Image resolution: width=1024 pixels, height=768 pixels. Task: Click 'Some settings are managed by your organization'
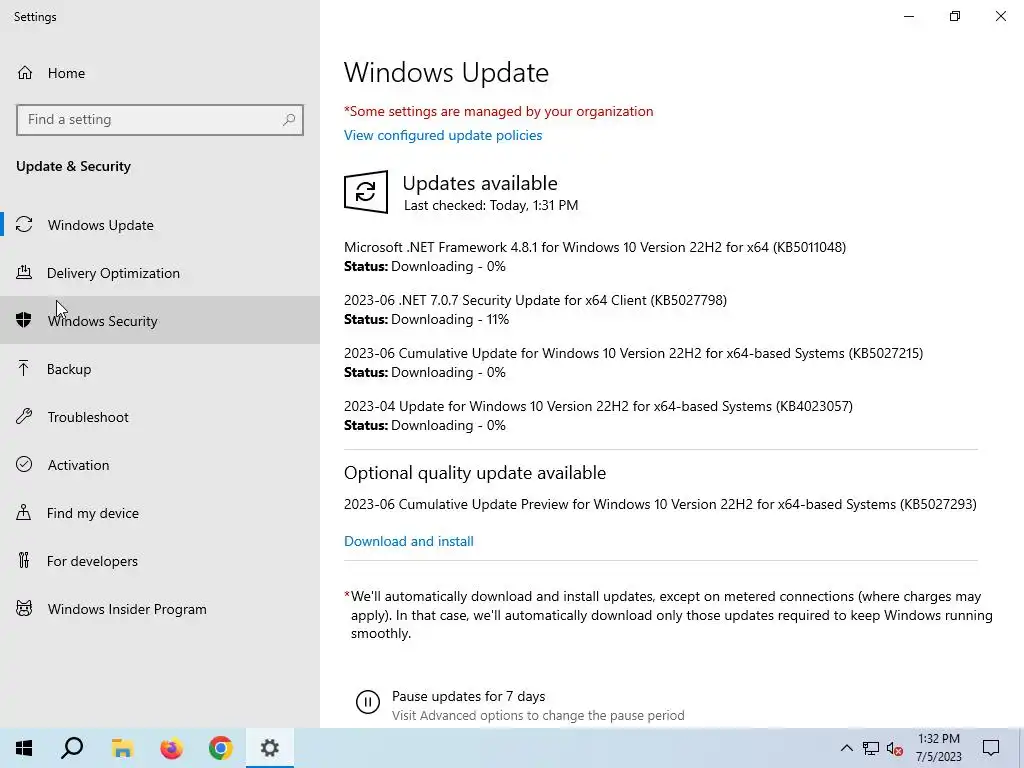click(x=498, y=111)
